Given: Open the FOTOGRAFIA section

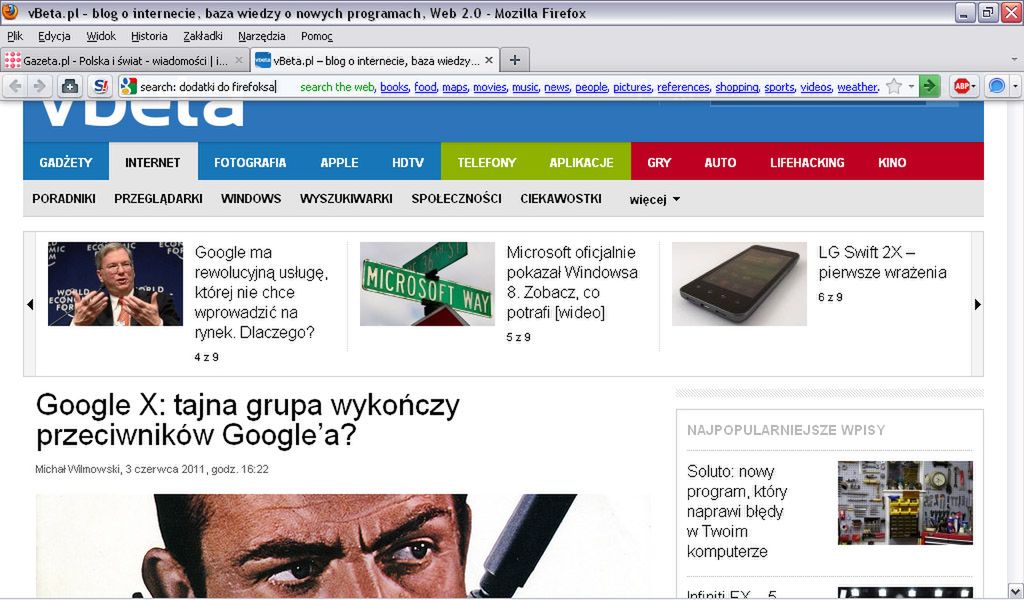Looking at the screenshot, I should pyautogui.click(x=250, y=162).
